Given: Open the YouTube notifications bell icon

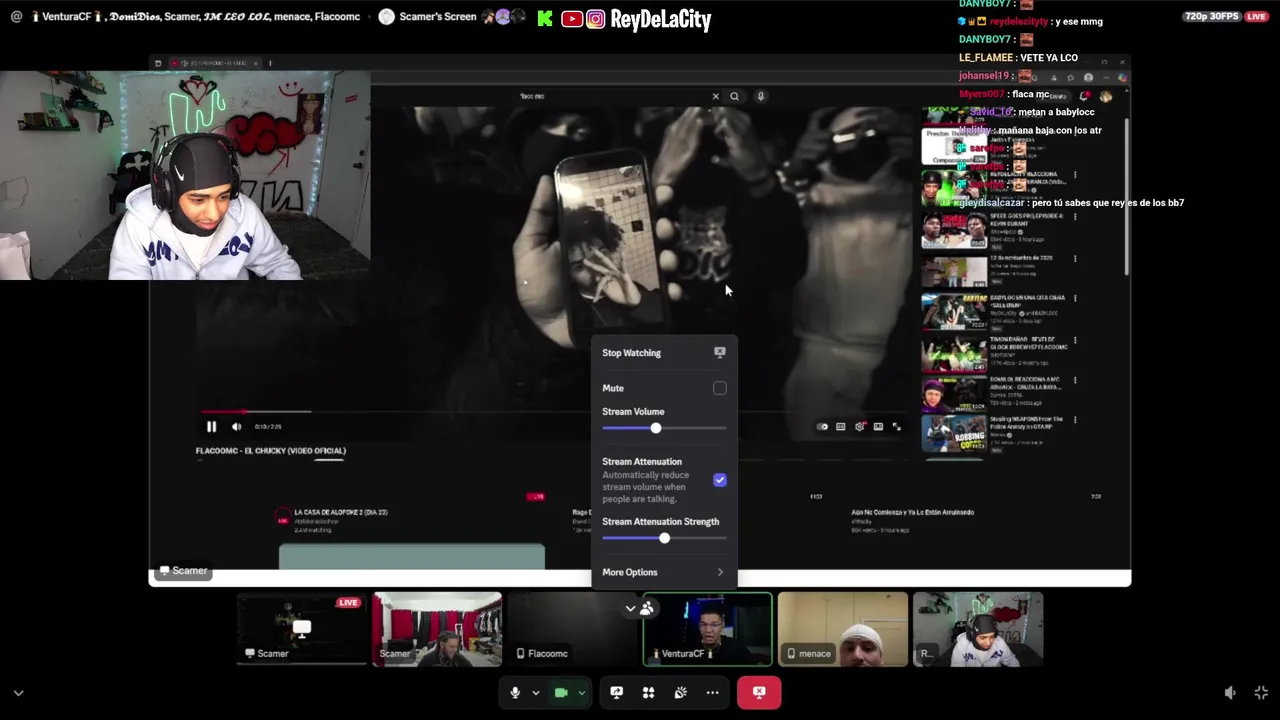Looking at the screenshot, I should [x=1085, y=96].
